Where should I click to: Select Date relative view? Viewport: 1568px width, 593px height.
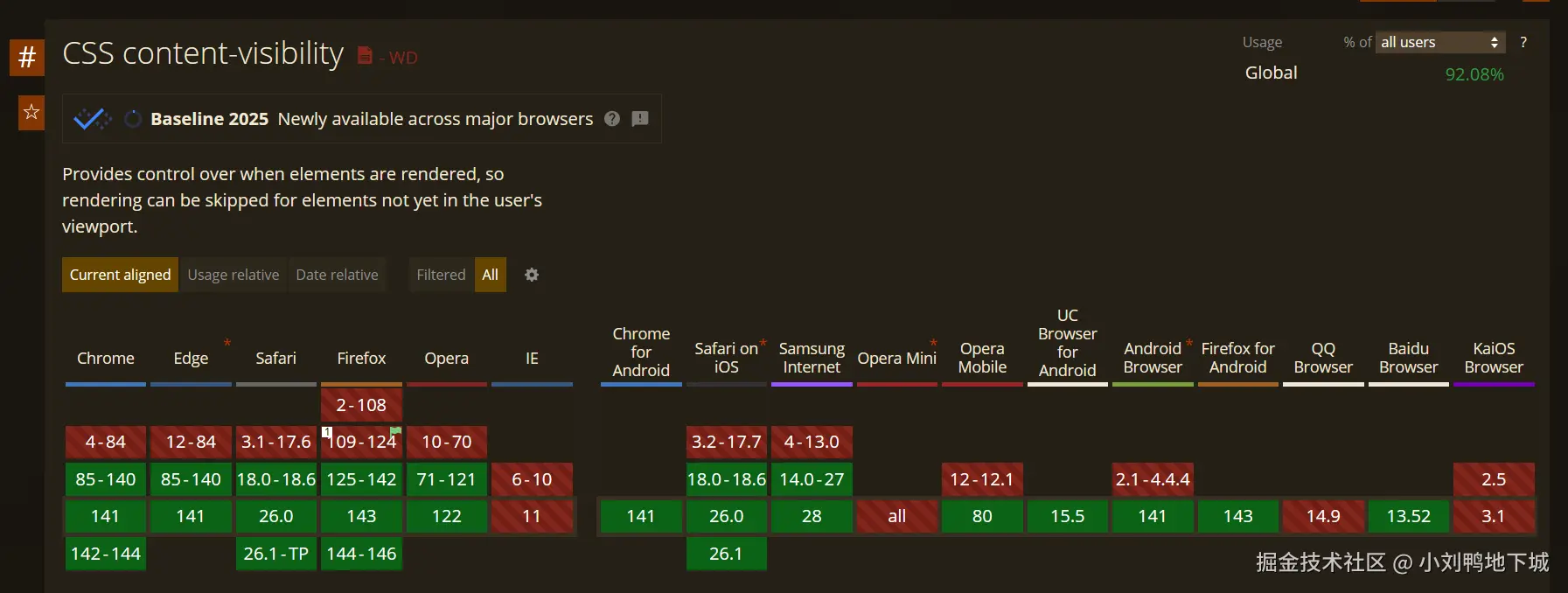click(x=337, y=275)
